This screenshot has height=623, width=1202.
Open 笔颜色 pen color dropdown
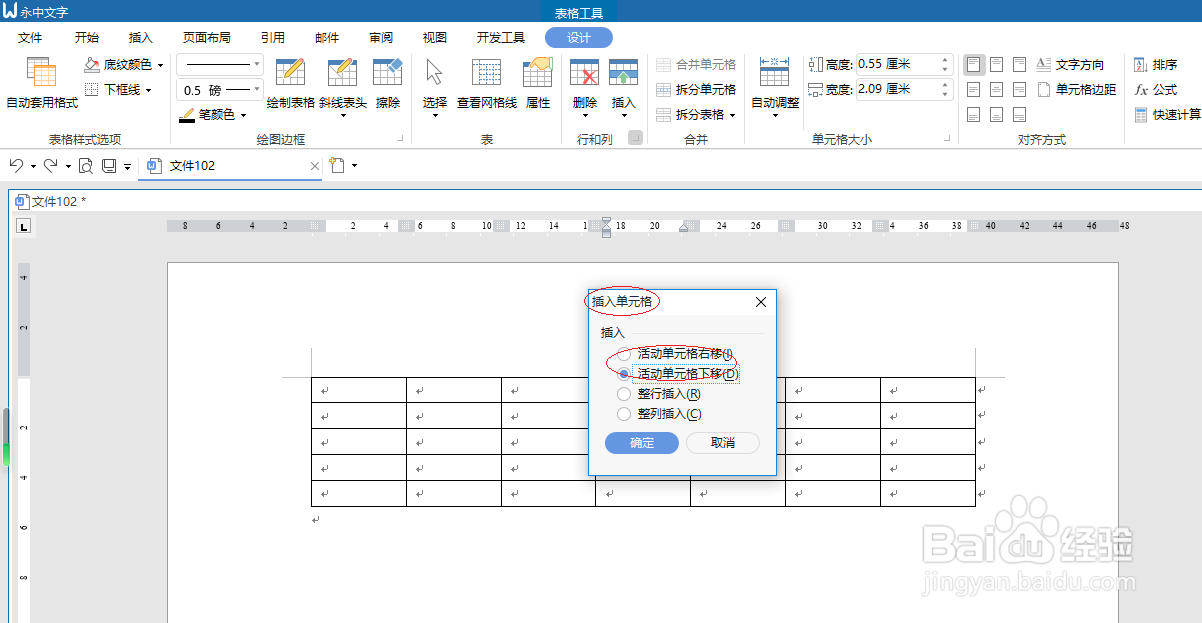pos(243,114)
